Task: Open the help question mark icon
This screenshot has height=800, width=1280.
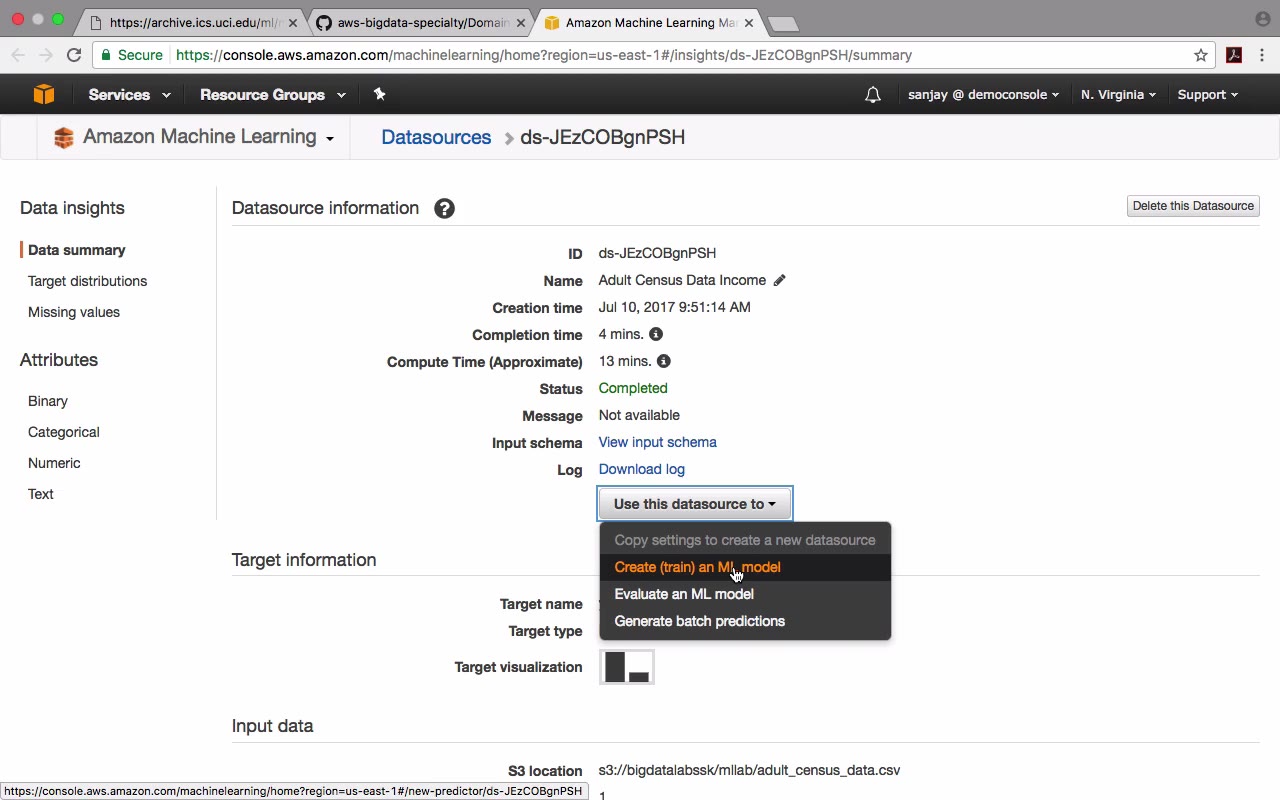Action: click(x=445, y=208)
